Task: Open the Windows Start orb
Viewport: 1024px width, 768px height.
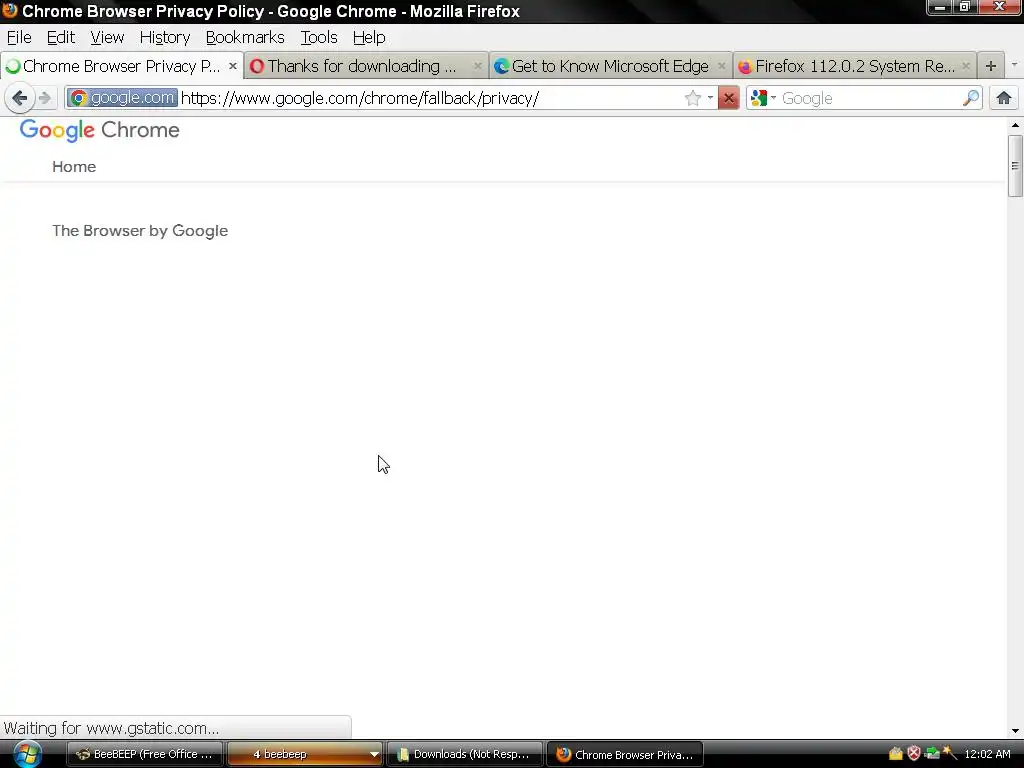Action: (x=27, y=754)
